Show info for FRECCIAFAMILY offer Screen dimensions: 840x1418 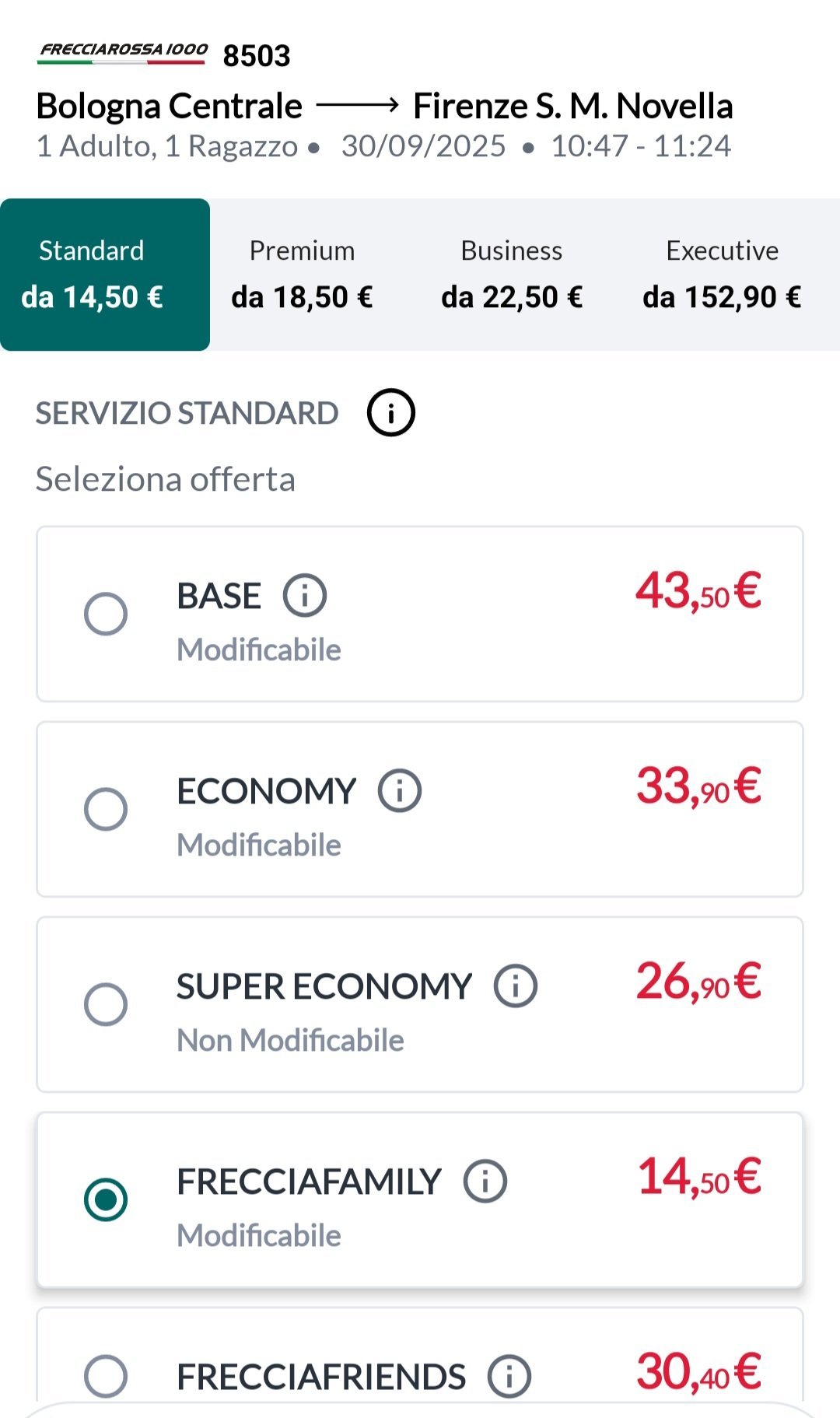(x=485, y=1182)
